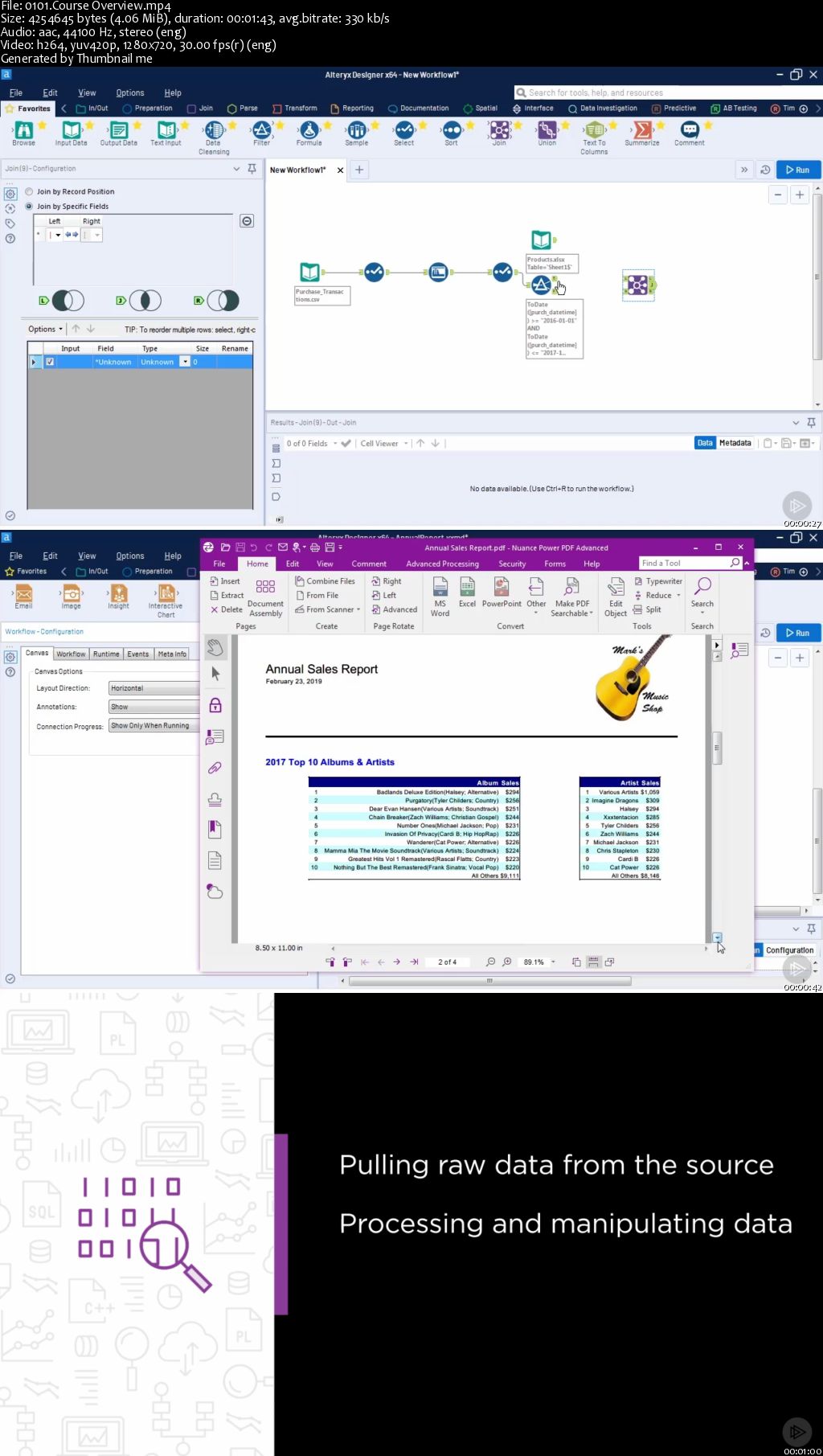
Task: Select the Select tool icon
Action: [404, 129]
